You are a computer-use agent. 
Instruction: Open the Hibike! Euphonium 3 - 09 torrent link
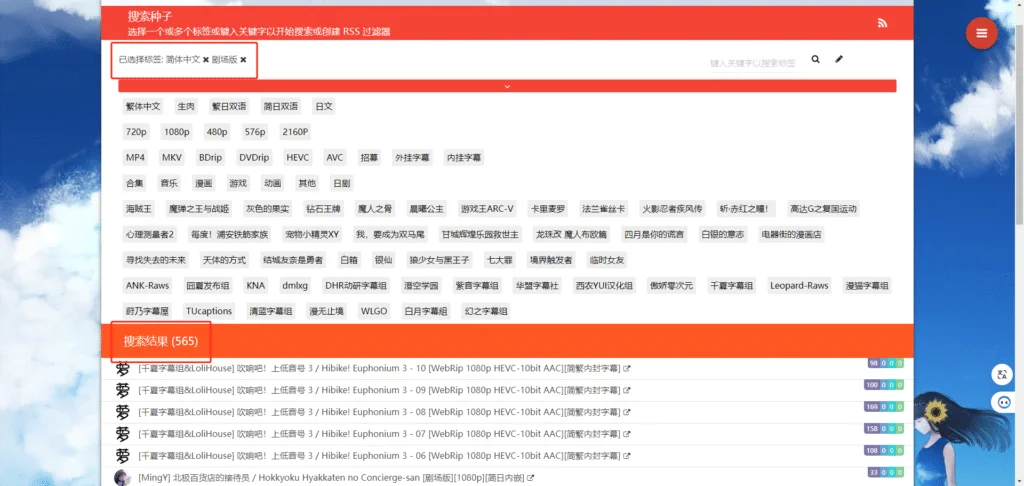[x=378, y=390]
